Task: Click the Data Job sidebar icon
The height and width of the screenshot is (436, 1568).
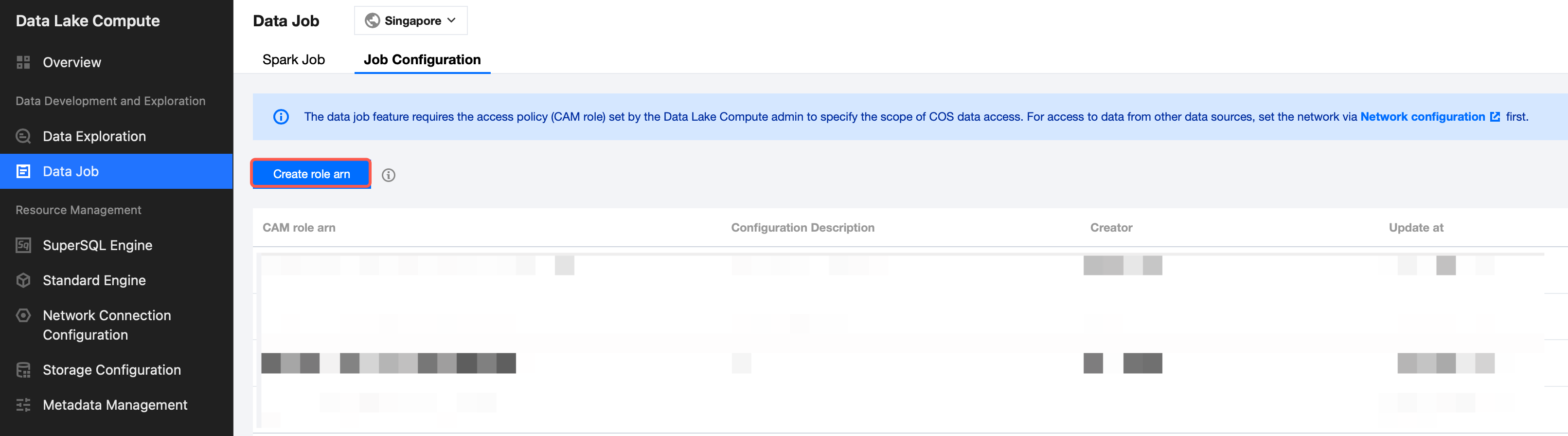Action: coord(23,172)
